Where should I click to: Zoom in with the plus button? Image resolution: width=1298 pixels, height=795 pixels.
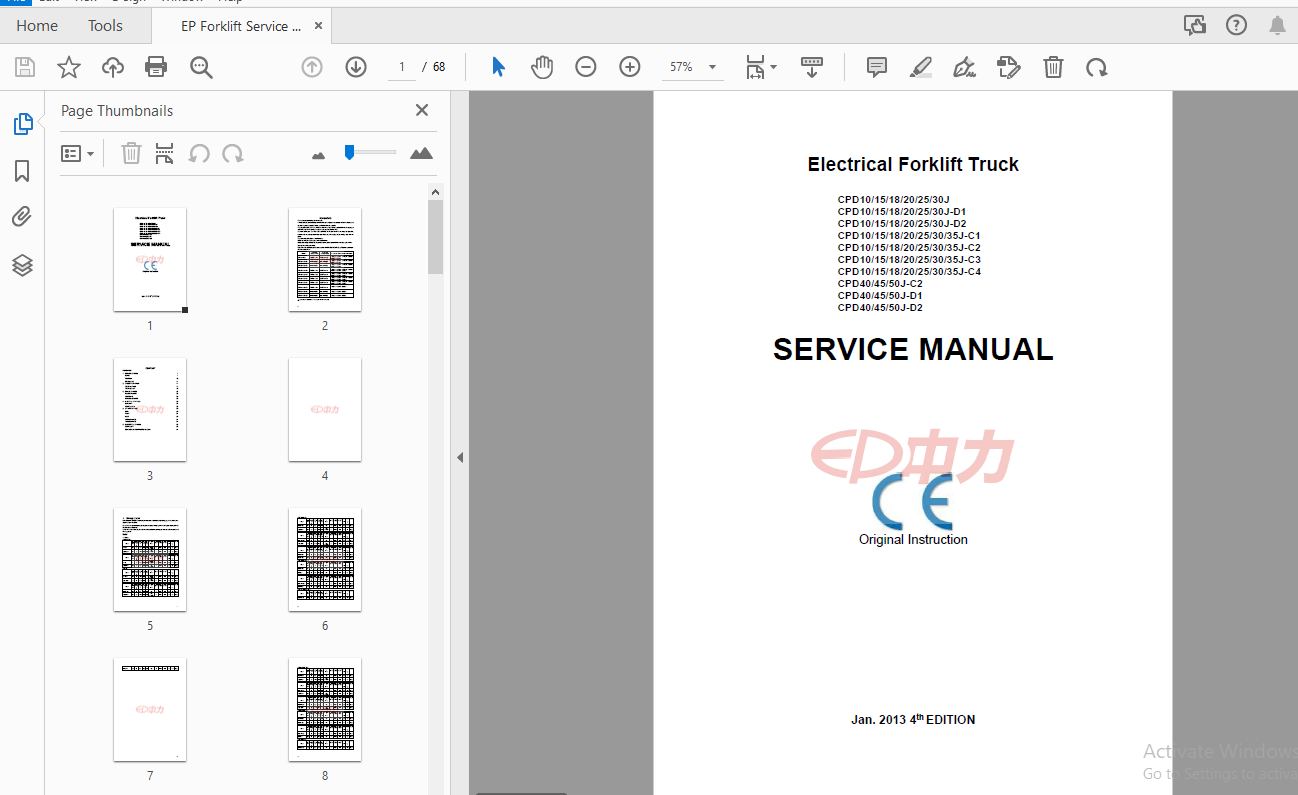click(630, 67)
